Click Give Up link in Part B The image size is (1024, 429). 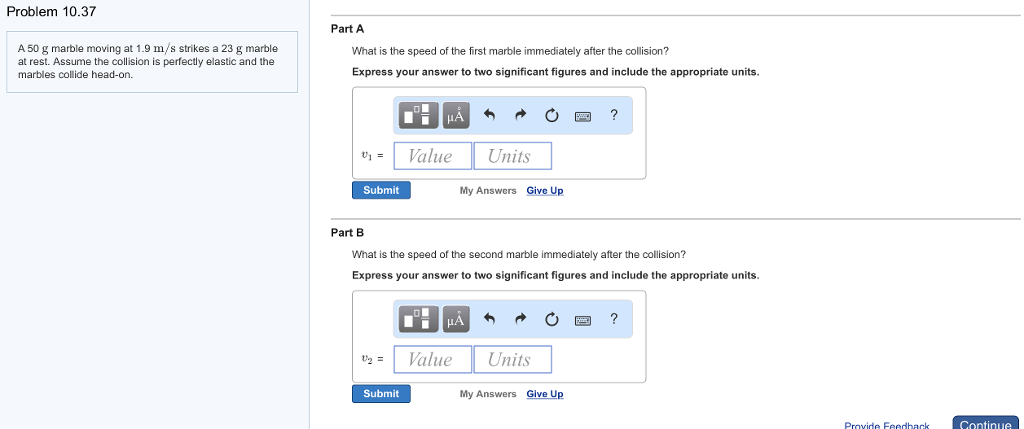pyautogui.click(x=545, y=394)
